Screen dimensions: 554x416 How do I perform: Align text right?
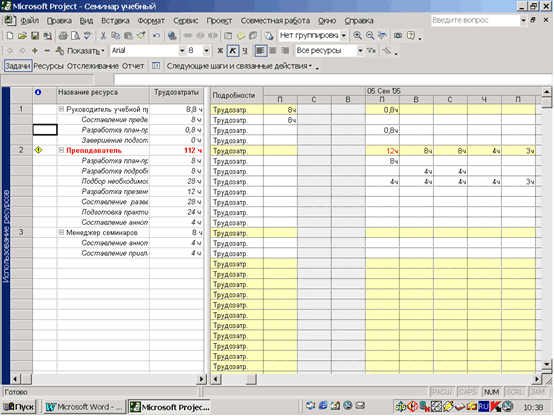(x=285, y=51)
